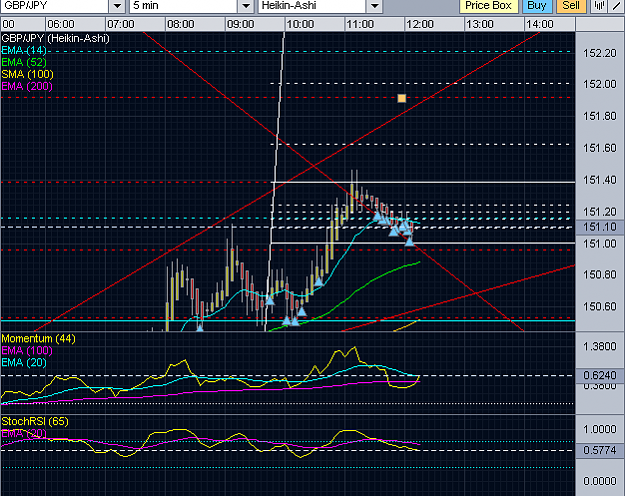The height and width of the screenshot is (496, 625).
Task: Select the trend line drawing tool
Action: click(617, 6)
